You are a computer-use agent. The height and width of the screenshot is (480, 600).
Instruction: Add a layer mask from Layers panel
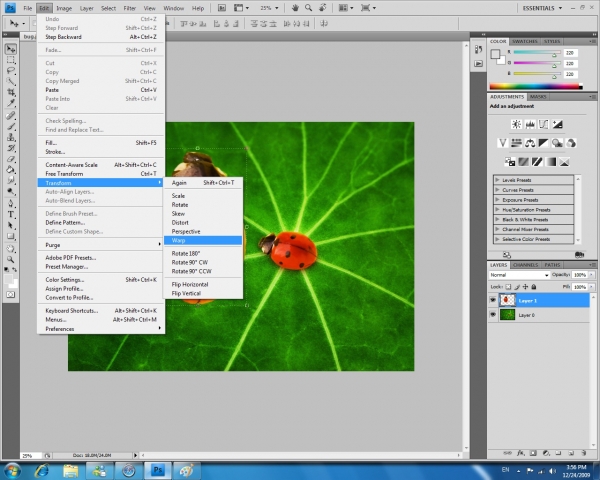[x=533, y=453]
